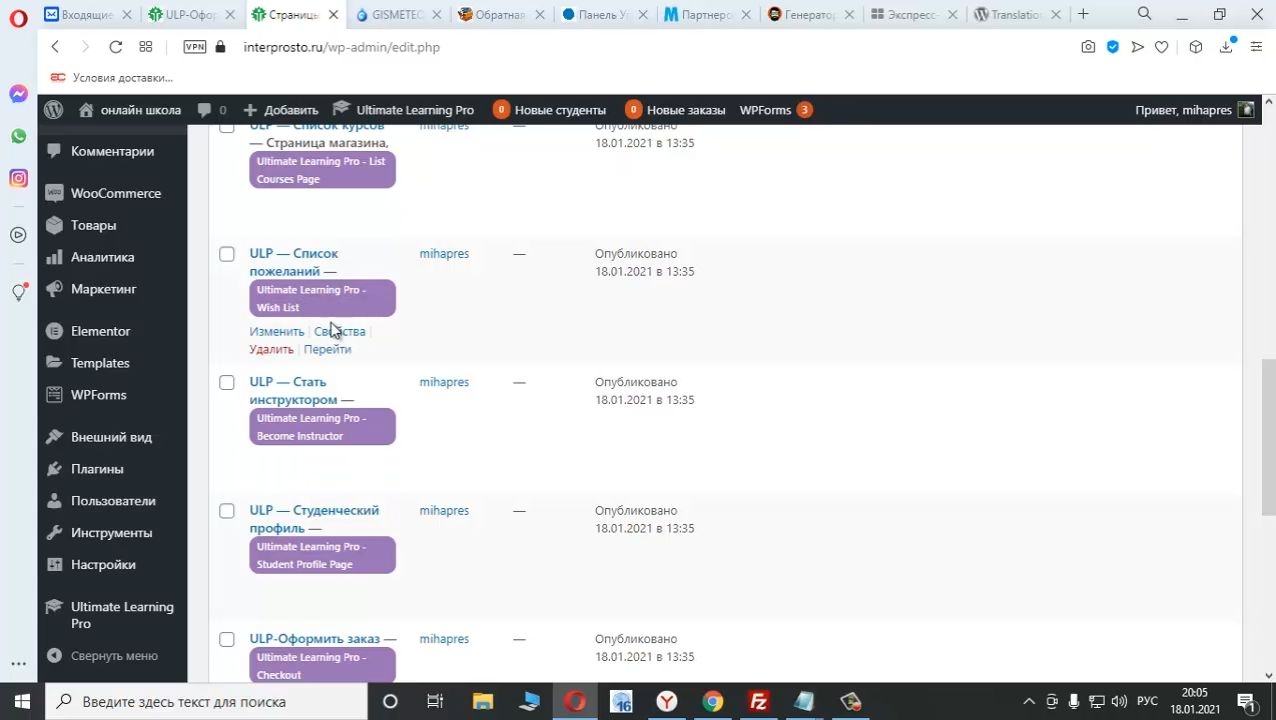Tick the checkbox for ULP — Стать инструктором

227,382
